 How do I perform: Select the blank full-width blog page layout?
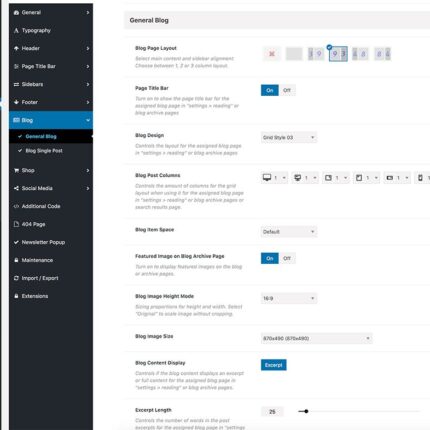tap(294, 54)
